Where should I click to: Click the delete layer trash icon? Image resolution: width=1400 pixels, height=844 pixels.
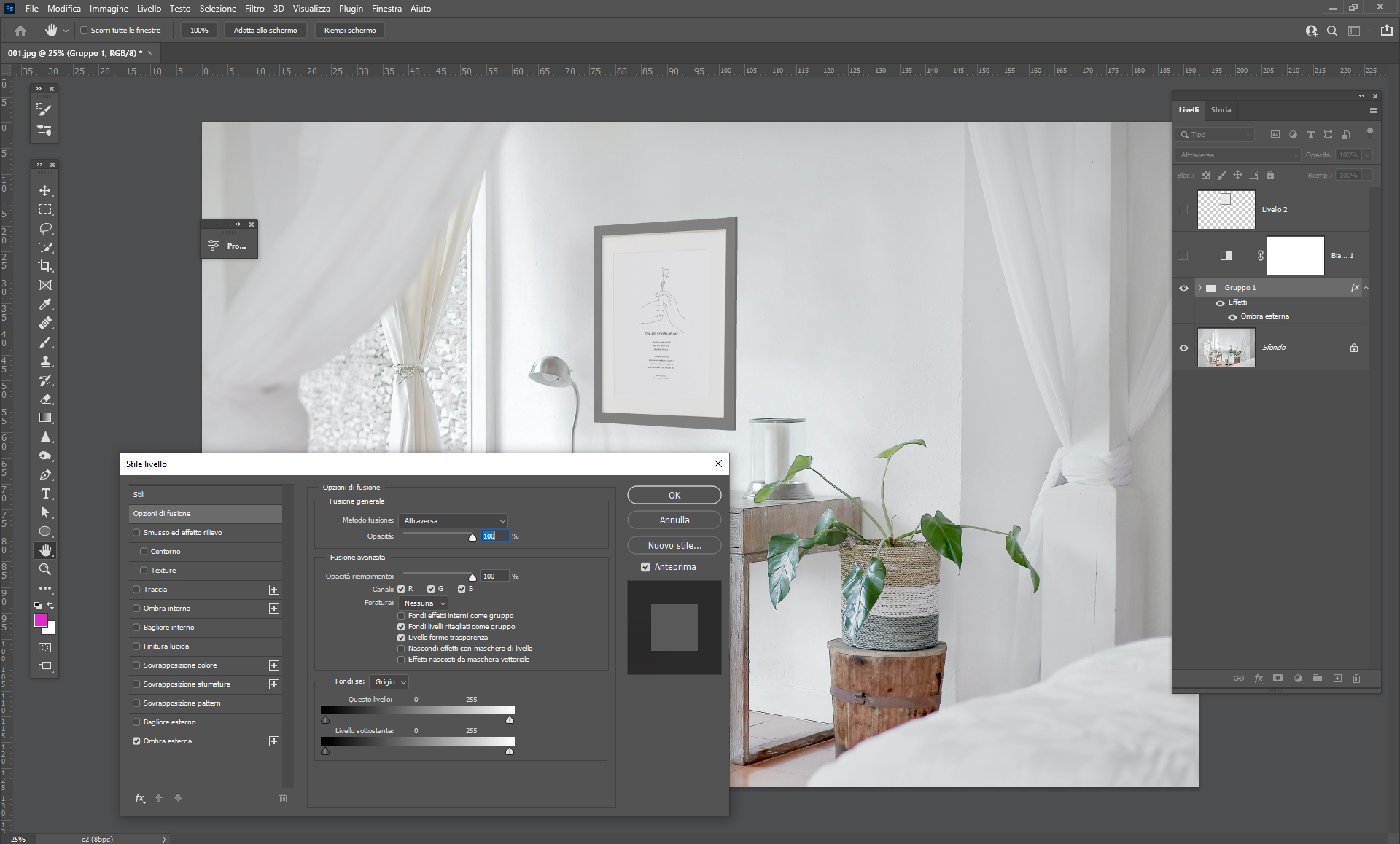click(x=1356, y=678)
